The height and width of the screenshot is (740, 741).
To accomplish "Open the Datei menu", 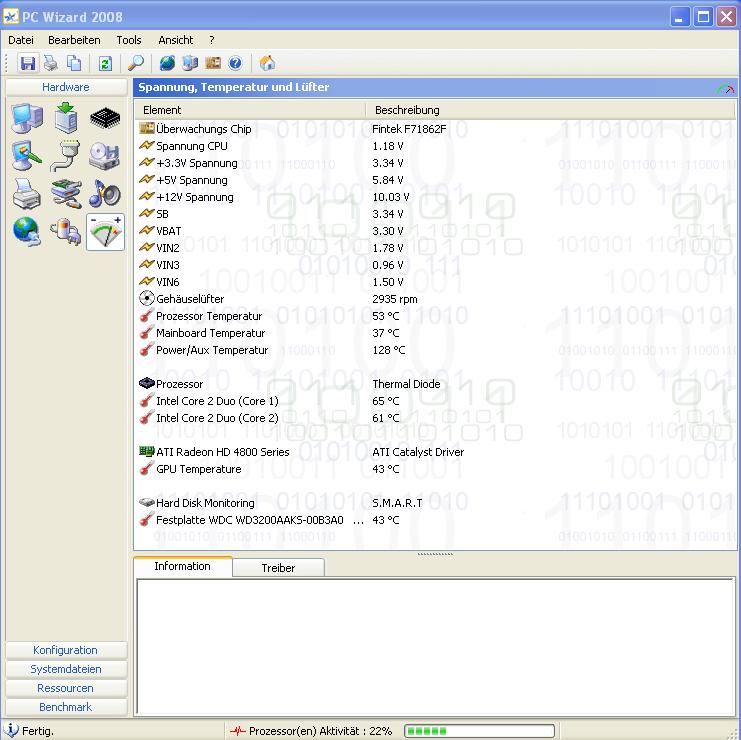I will (21, 40).
